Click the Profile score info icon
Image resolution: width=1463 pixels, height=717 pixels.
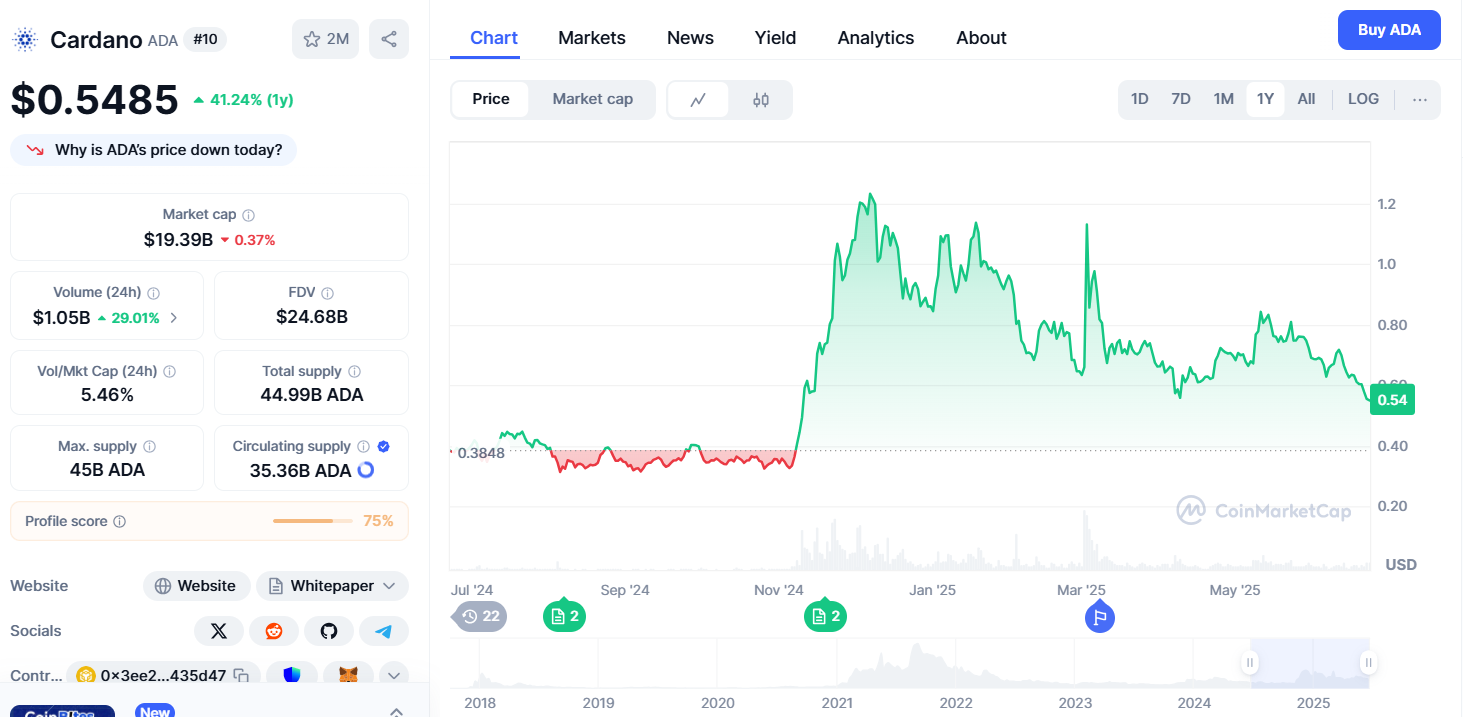pyautogui.click(x=119, y=522)
